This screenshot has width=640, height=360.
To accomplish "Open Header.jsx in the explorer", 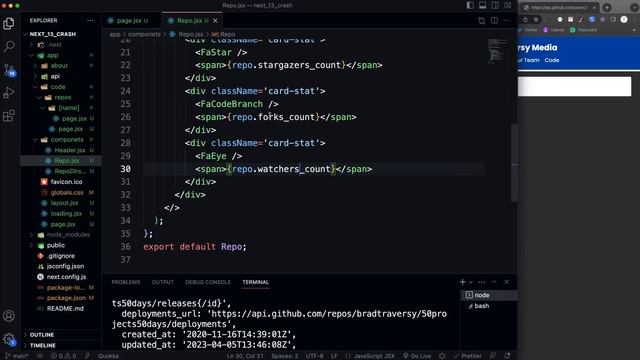I will coord(60,150).
